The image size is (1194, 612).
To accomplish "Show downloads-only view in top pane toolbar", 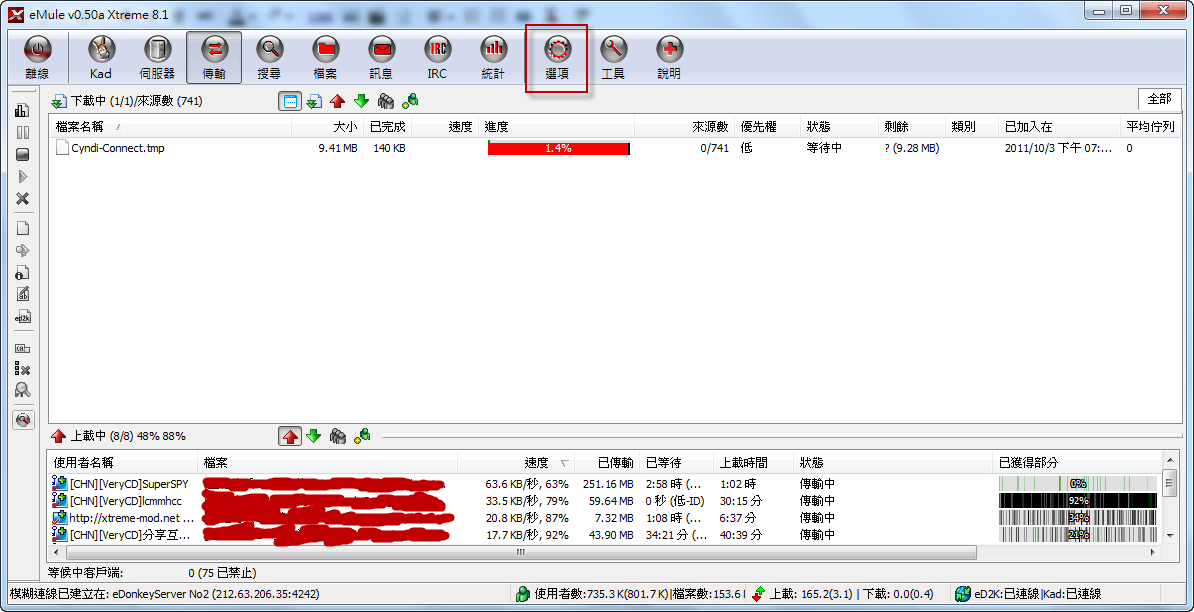I will (x=314, y=100).
